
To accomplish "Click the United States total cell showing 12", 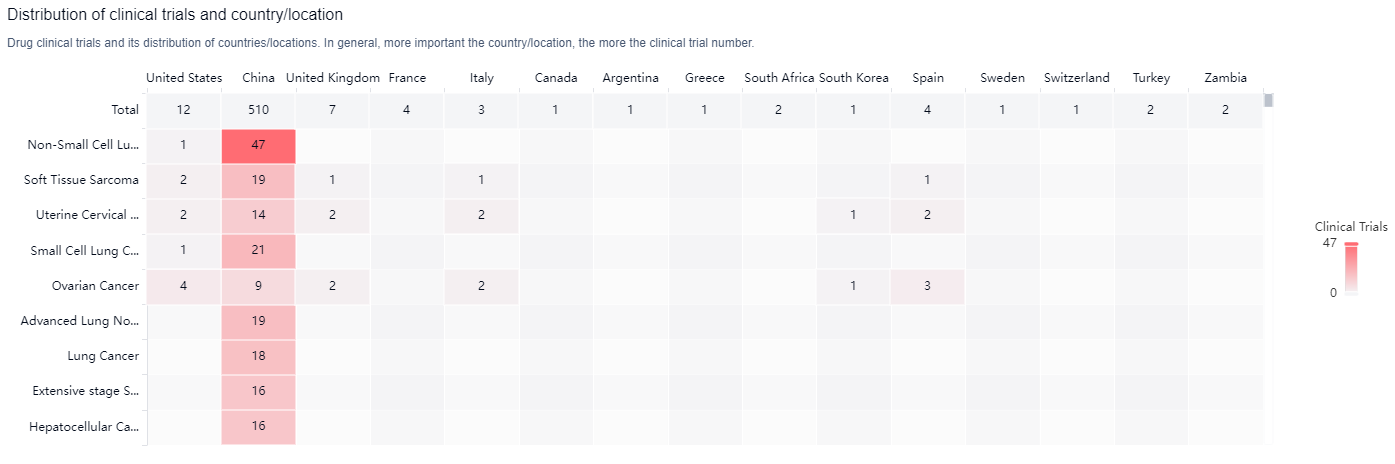I will 184,110.
